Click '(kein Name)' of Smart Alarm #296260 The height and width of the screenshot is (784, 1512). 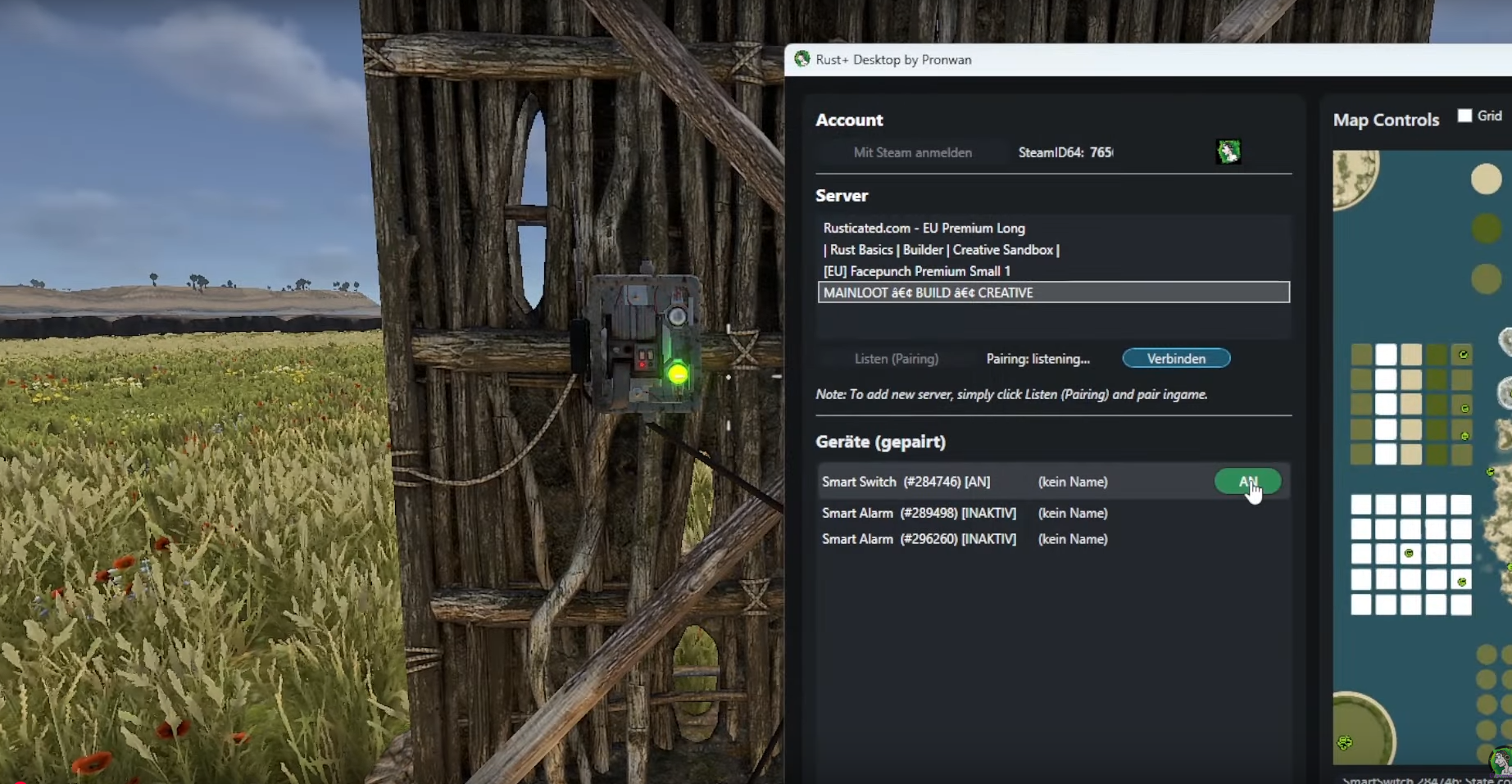1073,539
